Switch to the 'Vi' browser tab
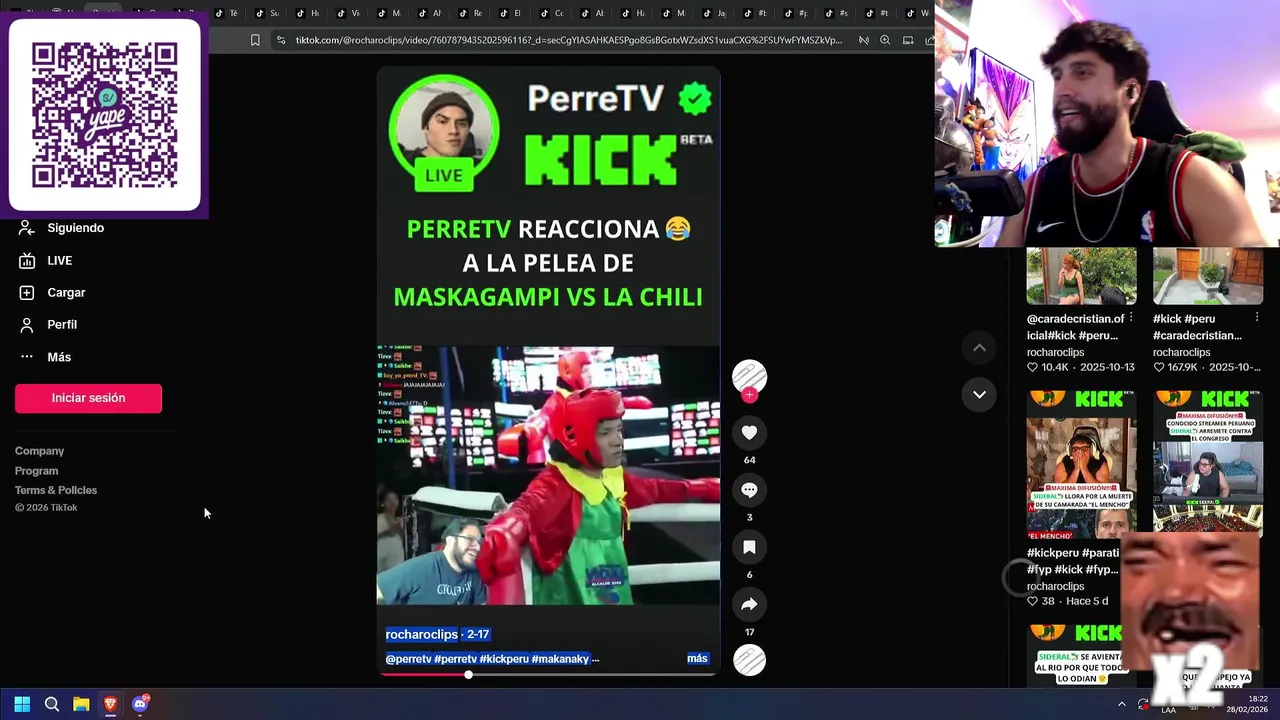 coord(348,13)
